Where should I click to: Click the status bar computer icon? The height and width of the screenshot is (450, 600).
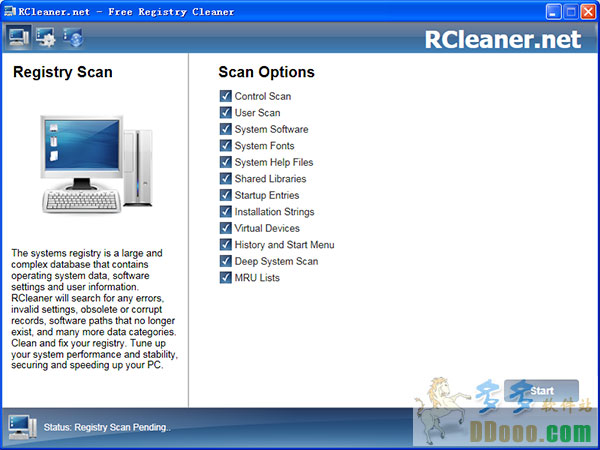click(x=22, y=427)
